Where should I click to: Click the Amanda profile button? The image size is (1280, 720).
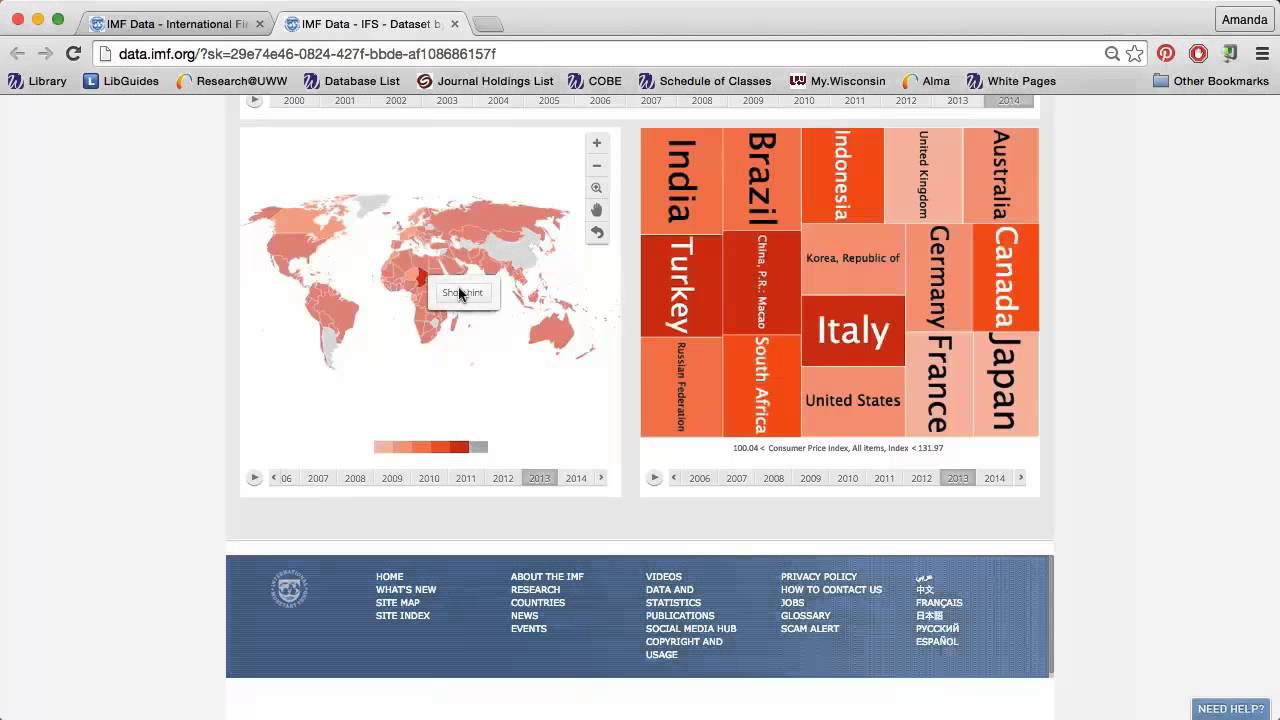(1244, 20)
